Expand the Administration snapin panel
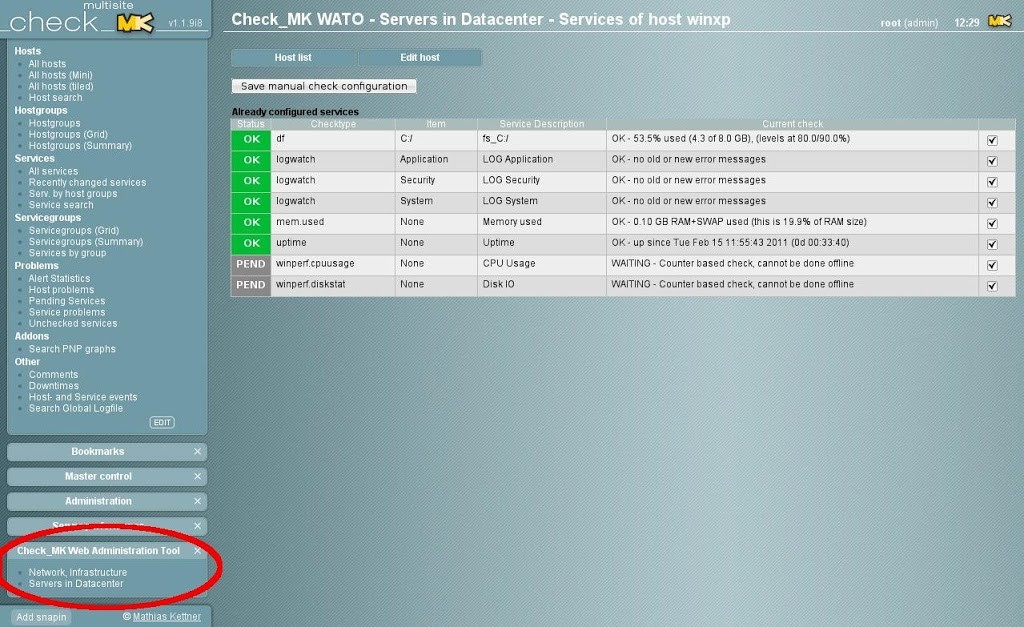The height and width of the screenshot is (627, 1024). [x=98, y=502]
